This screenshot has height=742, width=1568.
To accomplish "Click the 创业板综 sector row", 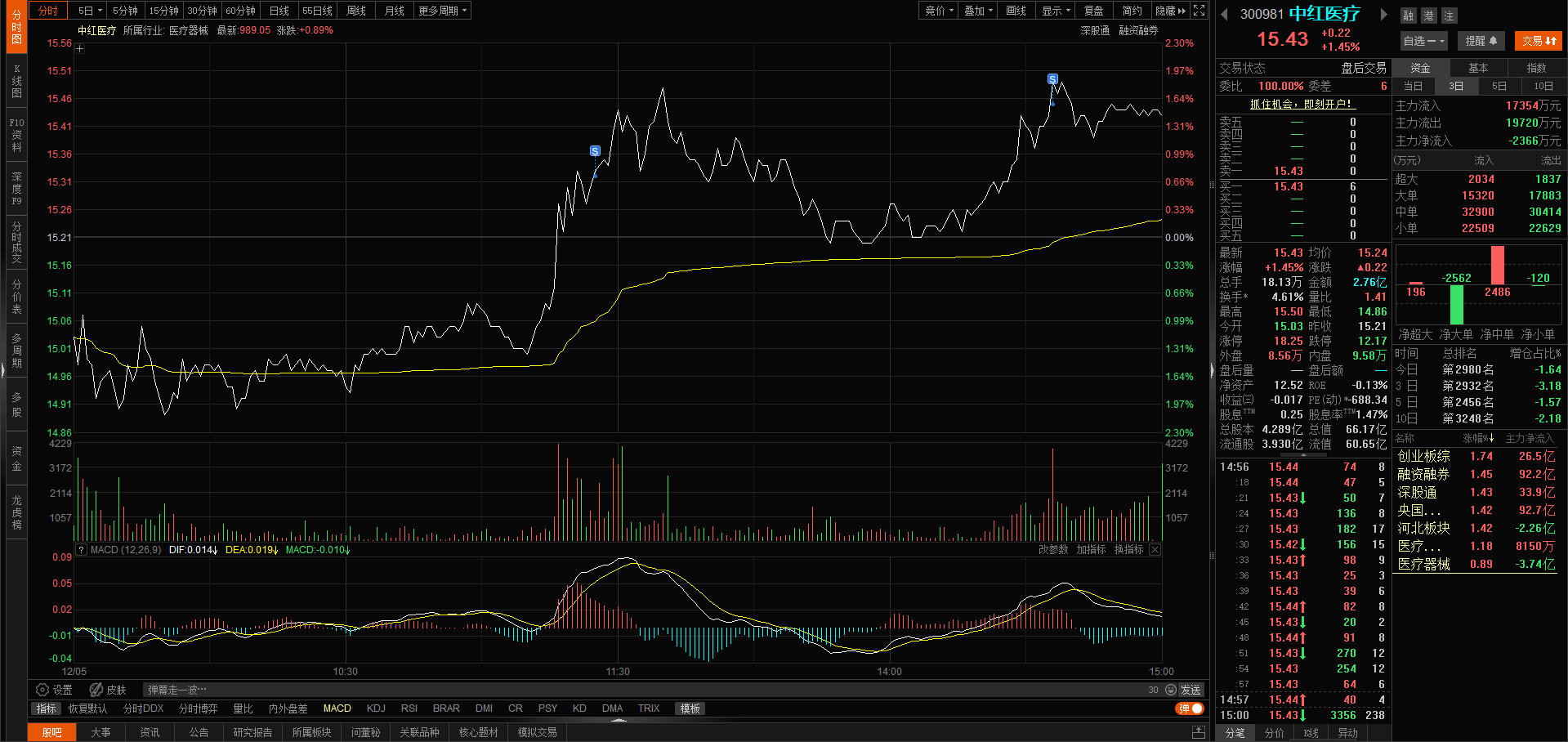I will click(x=1476, y=456).
